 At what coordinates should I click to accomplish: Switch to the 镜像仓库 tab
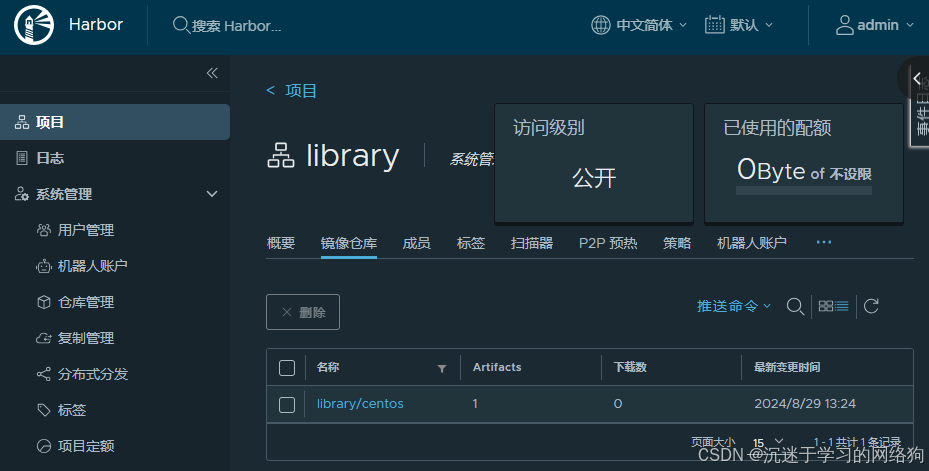(349, 243)
